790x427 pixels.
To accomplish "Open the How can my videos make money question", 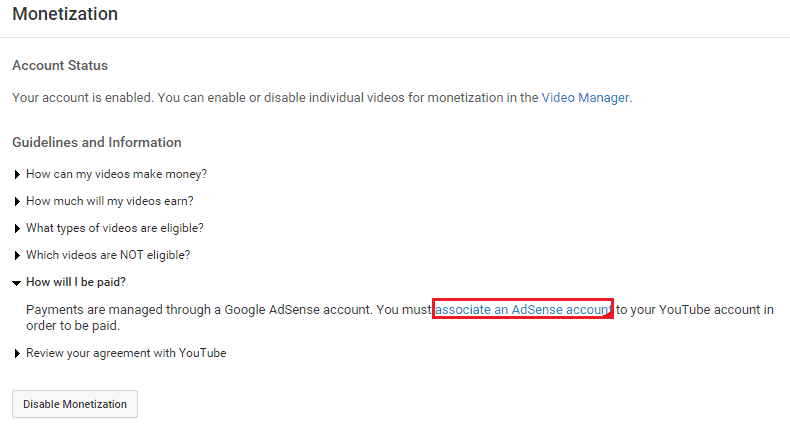I will 116,174.
